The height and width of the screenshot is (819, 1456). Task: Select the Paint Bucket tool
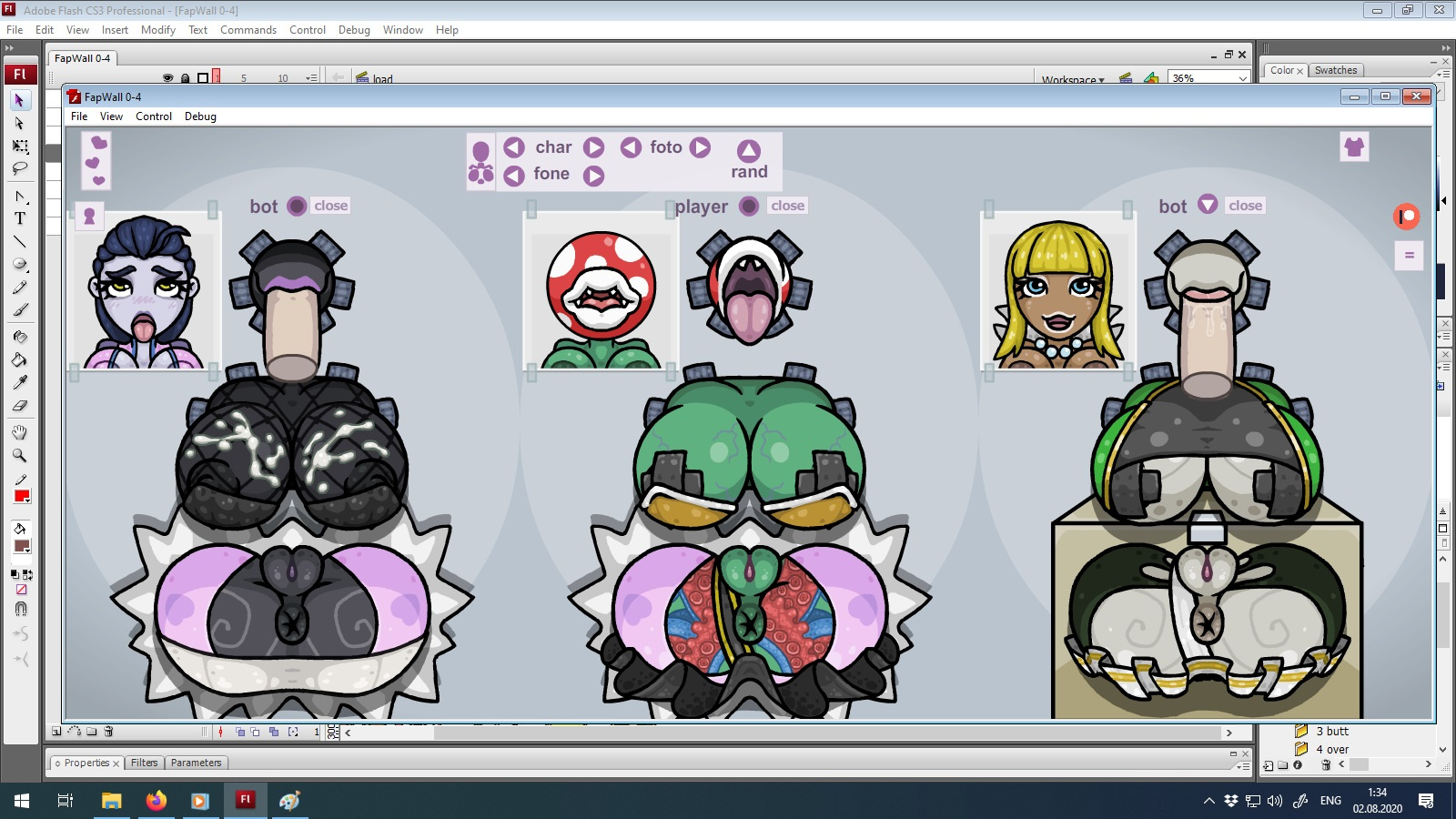pos(19,359)
